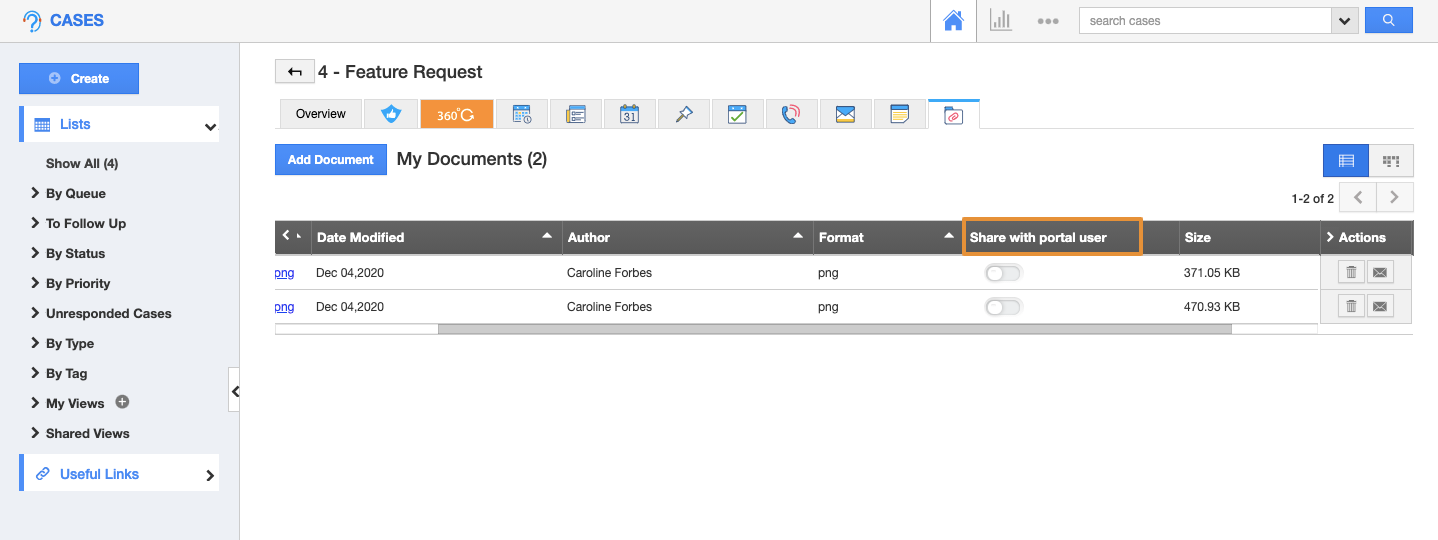Switch to the Overview tab
Viewport: 1438px width, 540px height.
[x=320, y=114]
